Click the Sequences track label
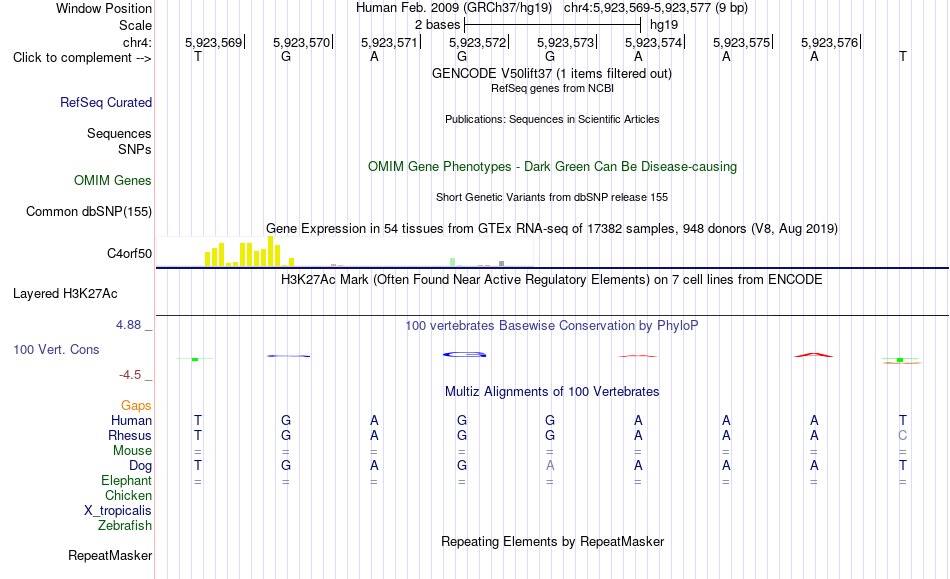950x579 pixels. click(119, 133)
